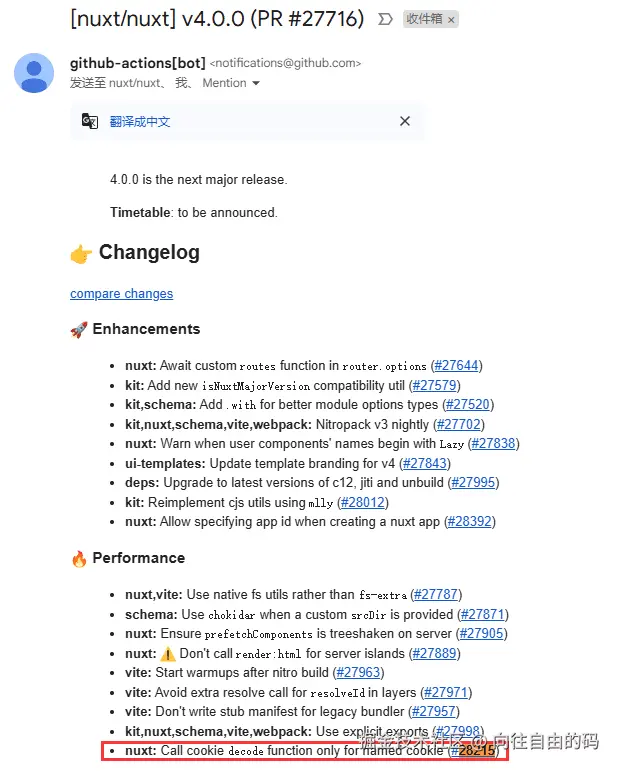The width and height of the screenshot is (619, 771).
Task: Click the github-actions[bot] sender avatar
Action: pyautogui.click(x=34, y=73)
